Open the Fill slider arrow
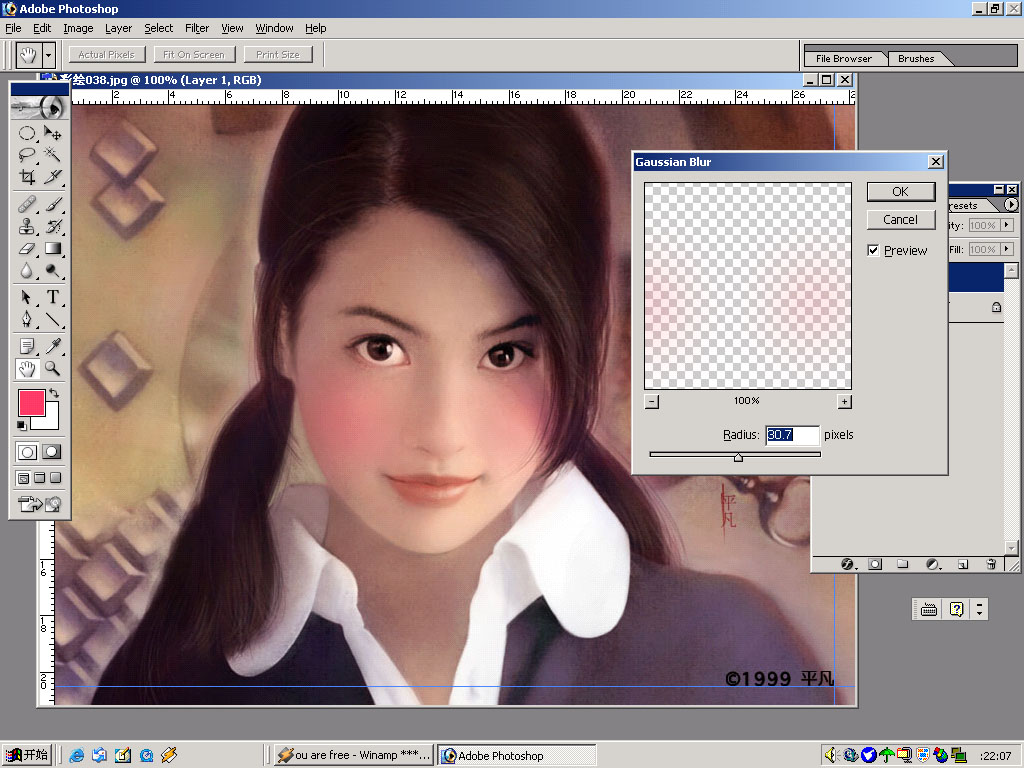 [1006, 249]
